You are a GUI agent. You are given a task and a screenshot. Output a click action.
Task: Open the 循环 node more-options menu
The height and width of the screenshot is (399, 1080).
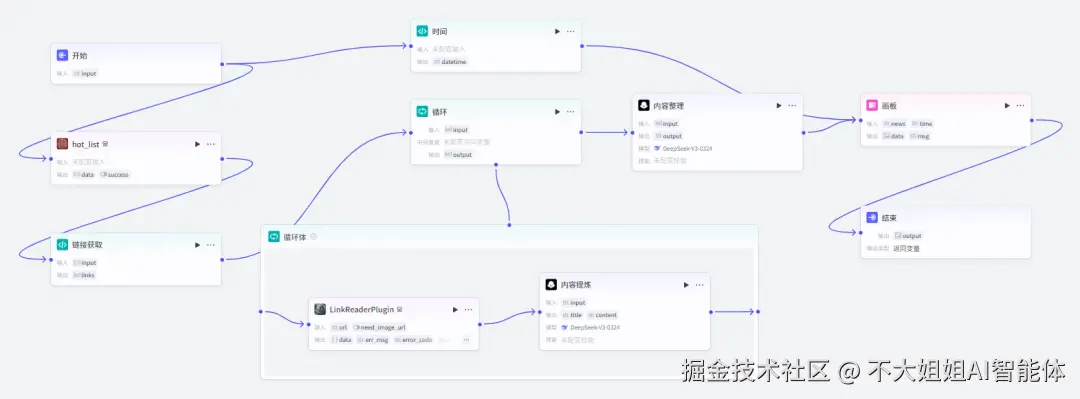[x=570, y=111]
